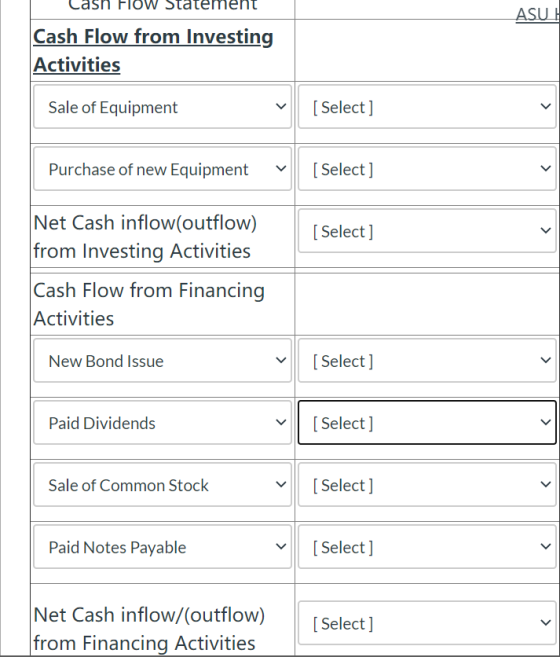
Task: Open the focused Select dropdown for Paid Dividends
Action: coord(427,423)
